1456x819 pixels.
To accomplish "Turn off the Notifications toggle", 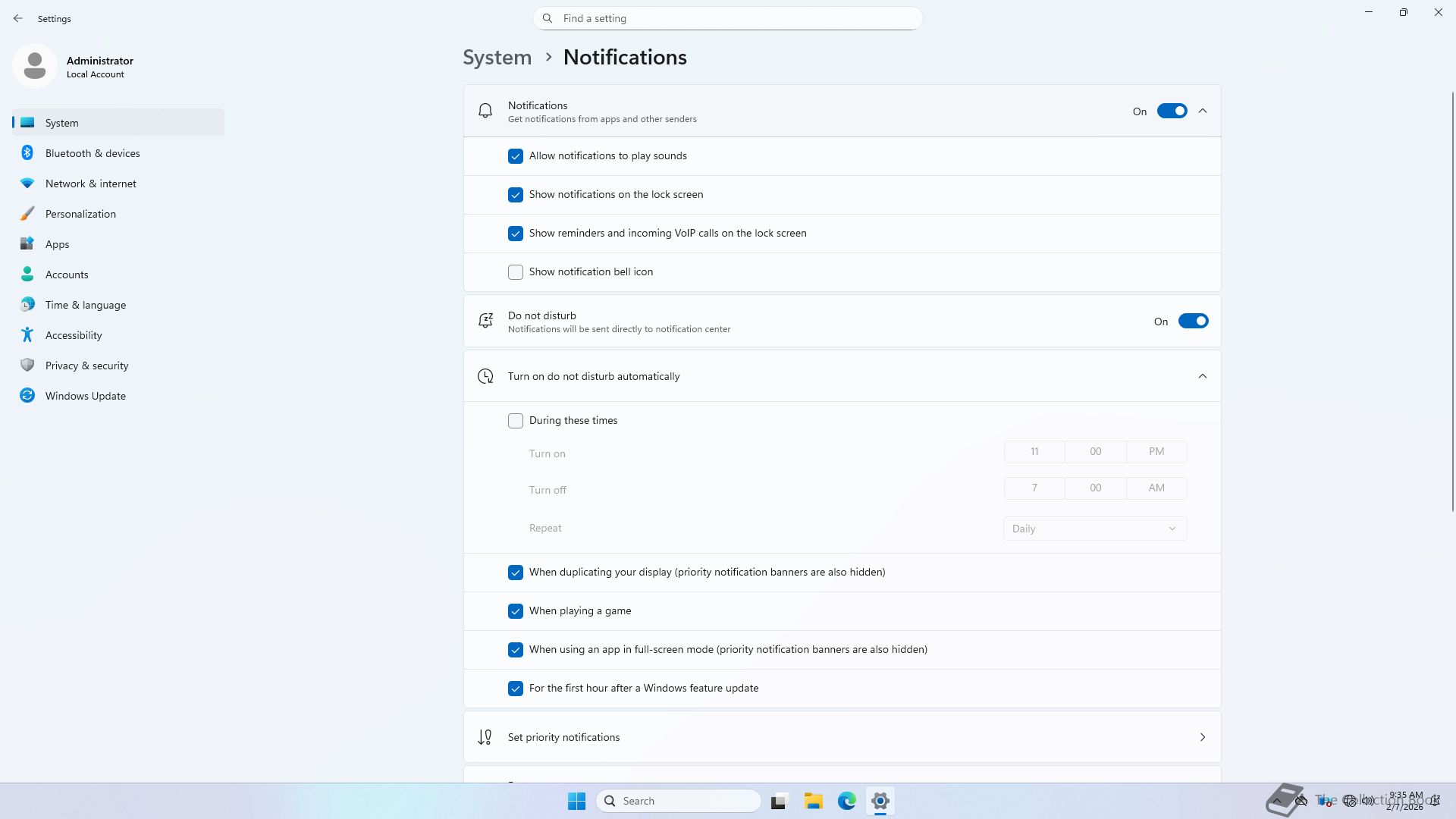I will (1172, 111).
